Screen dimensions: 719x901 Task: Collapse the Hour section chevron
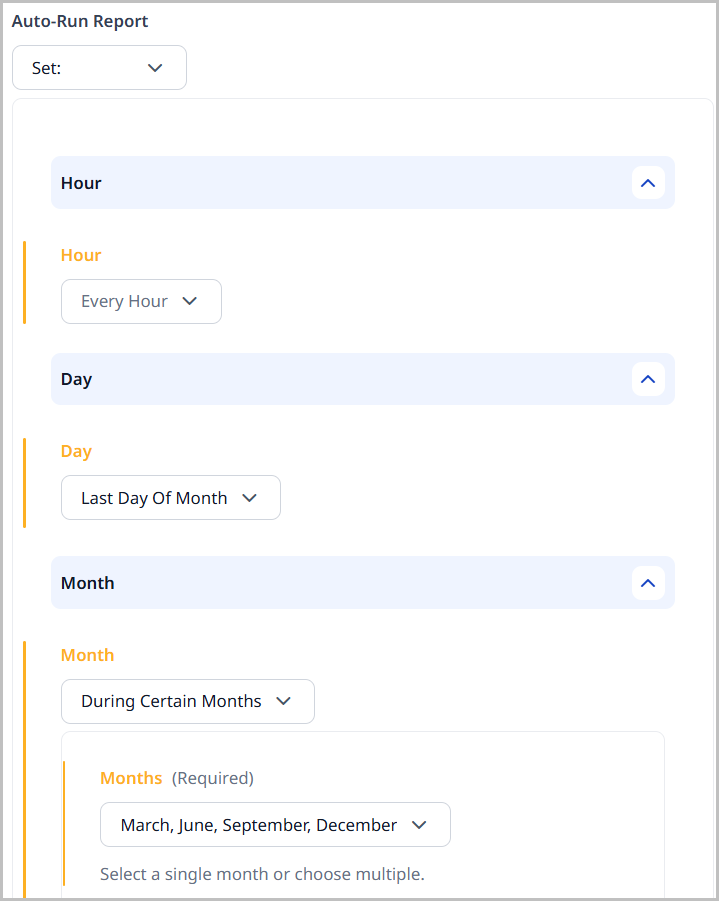point(648,183)
